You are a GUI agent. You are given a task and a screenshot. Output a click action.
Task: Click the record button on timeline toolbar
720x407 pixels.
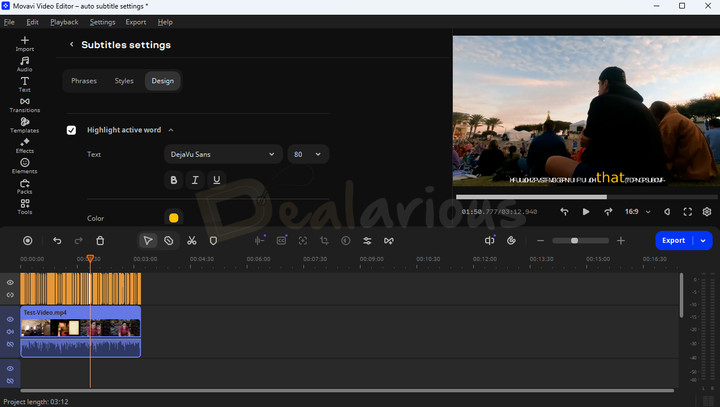coord(28,241)
